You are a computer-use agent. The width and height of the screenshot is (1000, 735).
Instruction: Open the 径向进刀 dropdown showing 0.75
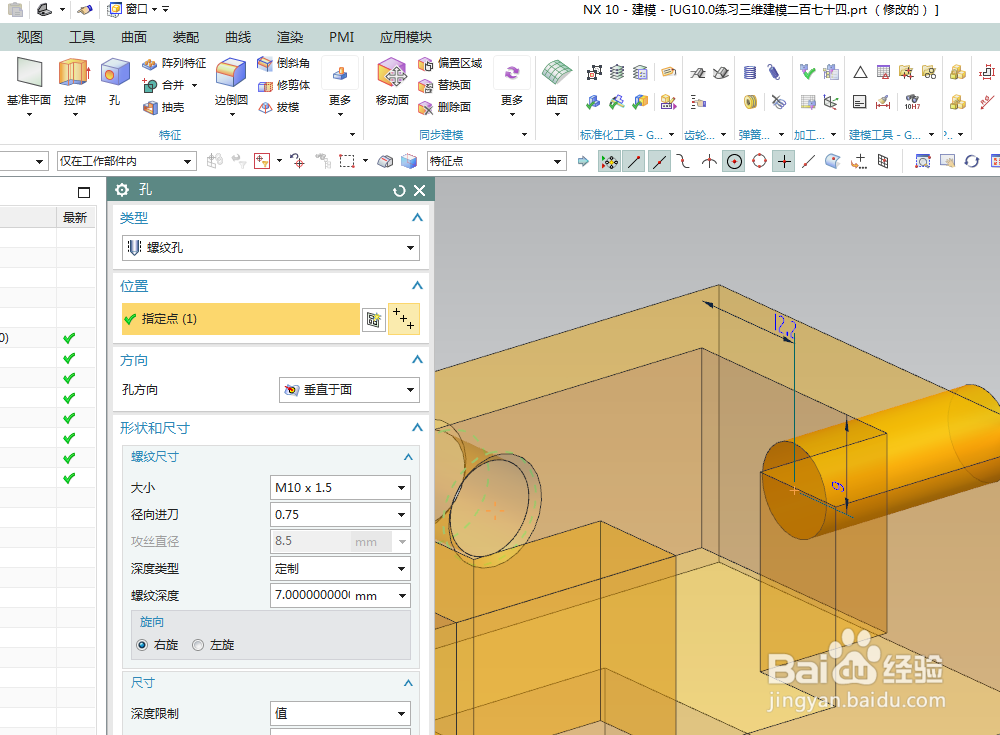(x=340, y=515)
